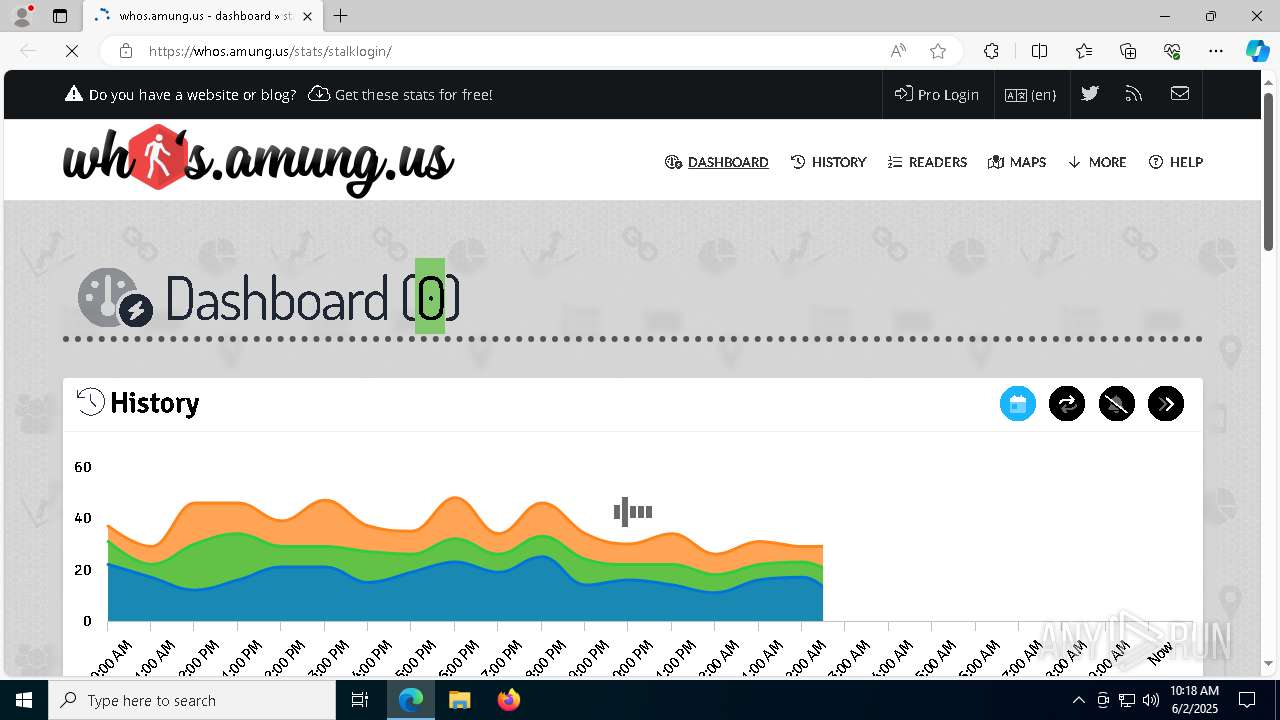1280x720 pixels.
Task: Click the browser profile avatar
Action: [x=22, y=16]
